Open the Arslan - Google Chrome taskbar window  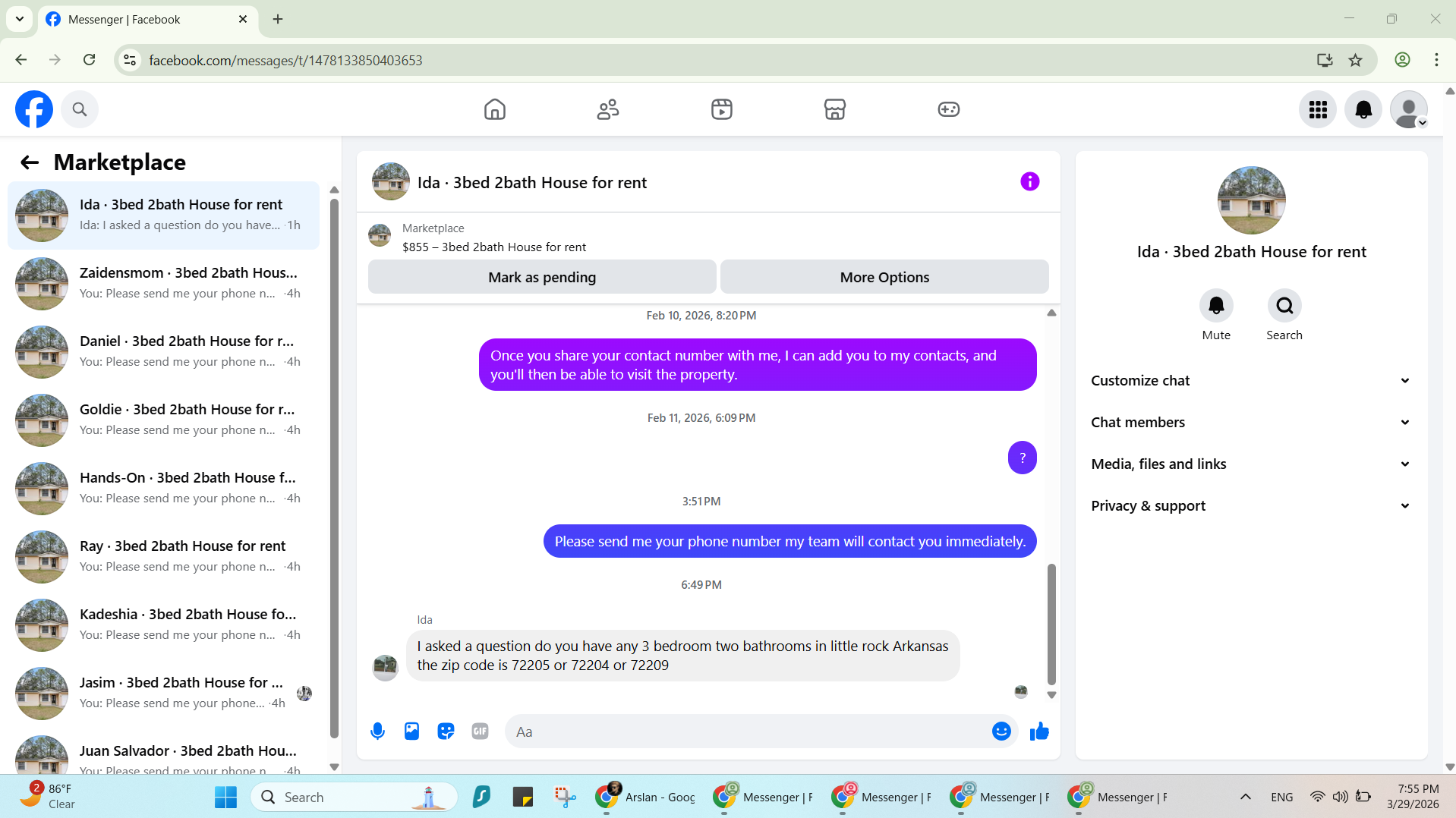(646, 797)
